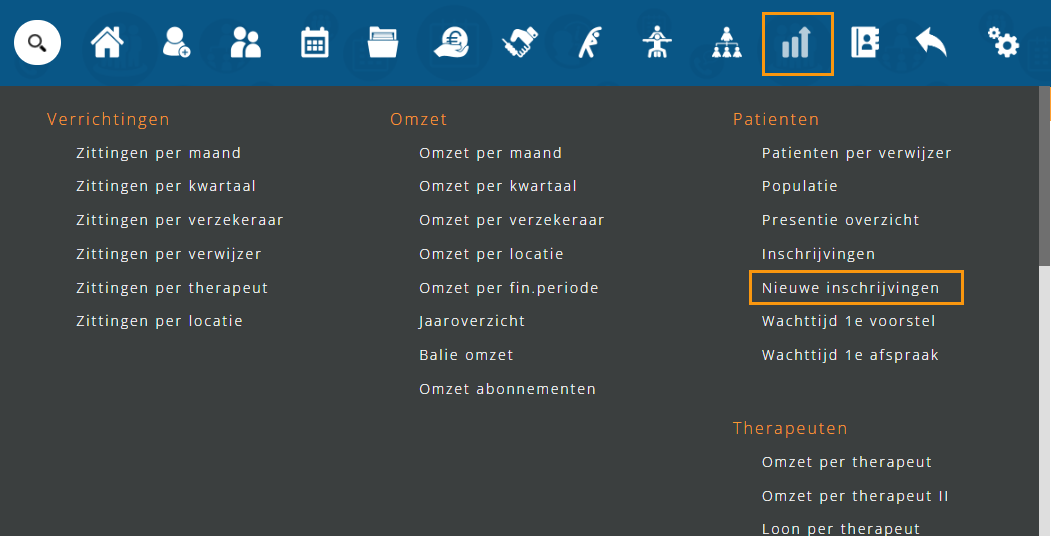Screen dimensions: 1051x539
Task: Click the search magnifier icon
Action: tap(37, 43)
